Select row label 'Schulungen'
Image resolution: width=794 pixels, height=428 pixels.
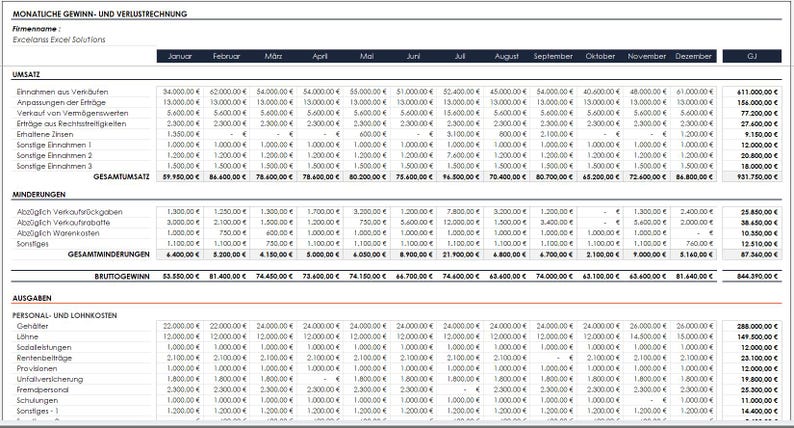coord(37,401)
